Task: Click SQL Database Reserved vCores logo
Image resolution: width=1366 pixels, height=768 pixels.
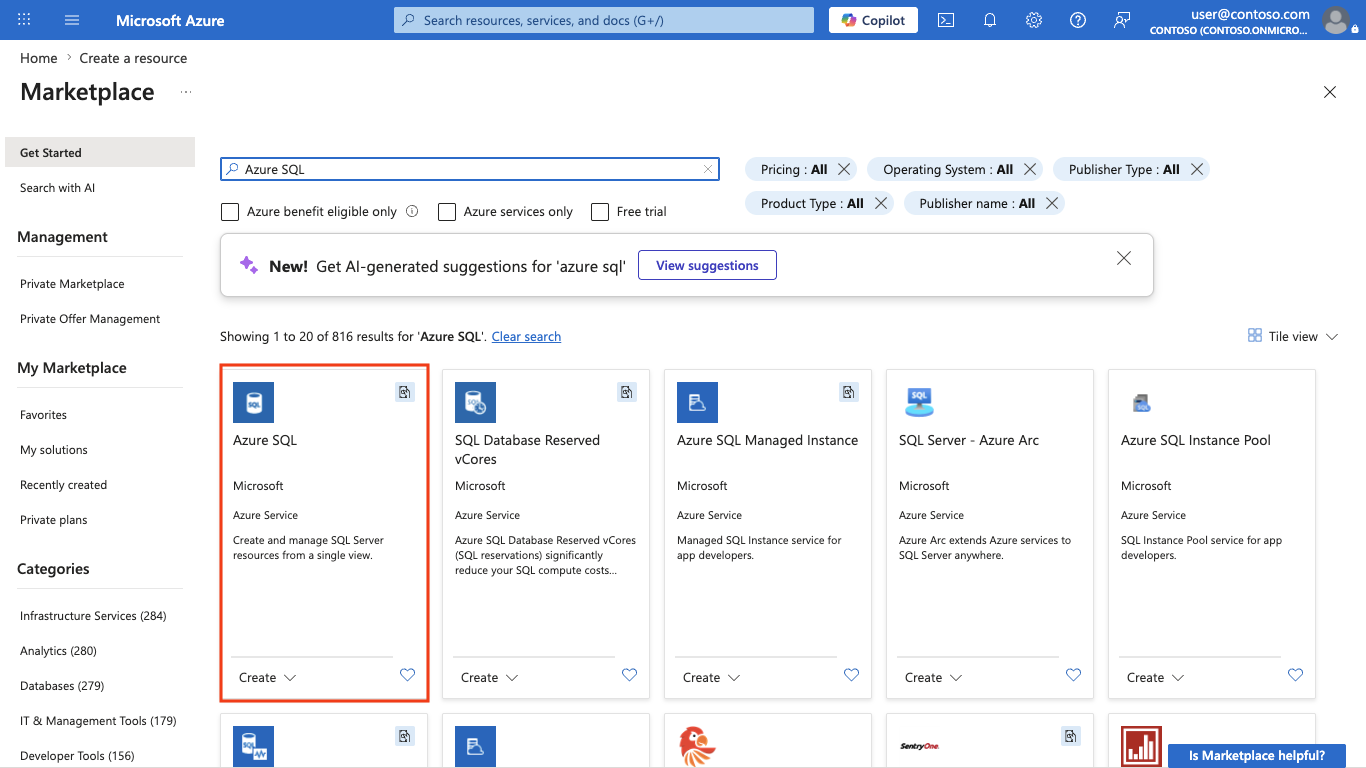Action: tap(475, 402)
